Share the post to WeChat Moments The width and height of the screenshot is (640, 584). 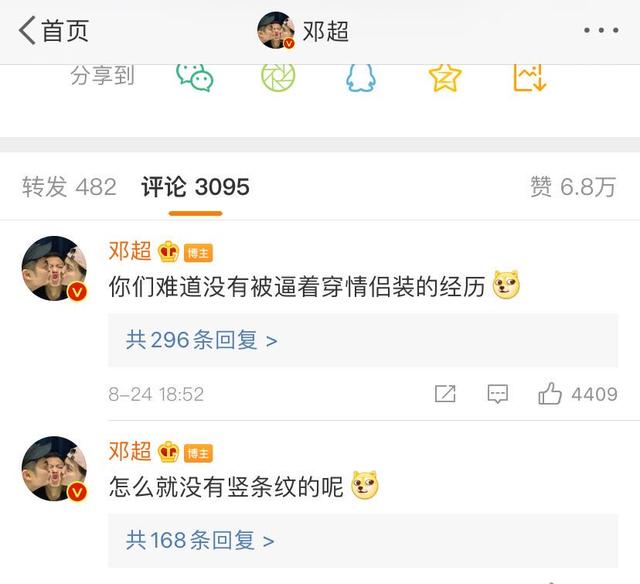pos(278,77)
